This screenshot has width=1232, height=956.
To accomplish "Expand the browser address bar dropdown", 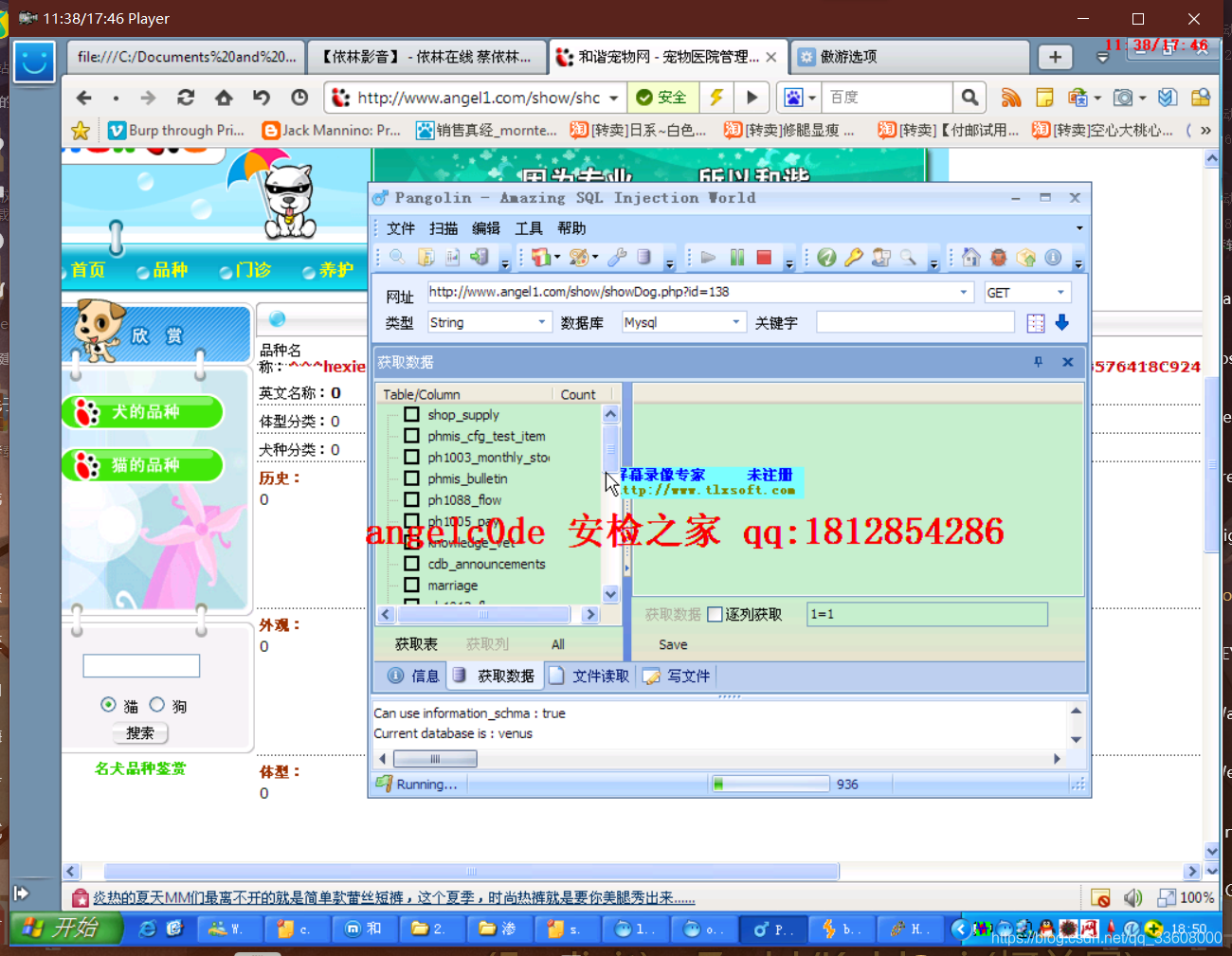I will (614, 98).
